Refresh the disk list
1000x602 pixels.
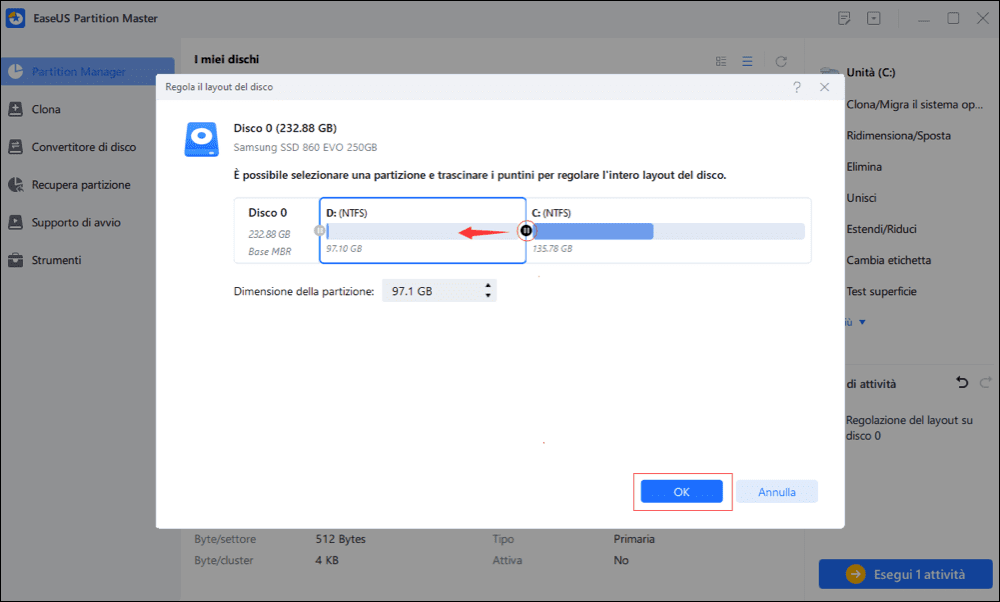781,61
